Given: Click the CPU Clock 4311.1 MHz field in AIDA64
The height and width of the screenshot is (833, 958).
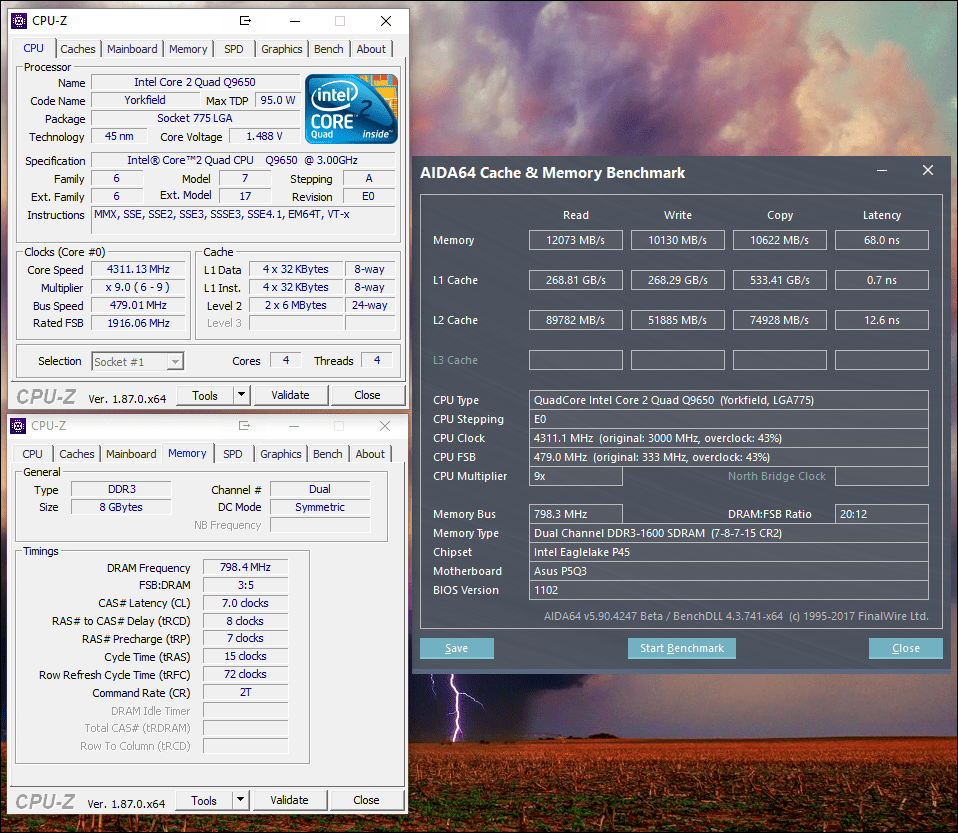Looking at the screenshot, I should point(728,438).
